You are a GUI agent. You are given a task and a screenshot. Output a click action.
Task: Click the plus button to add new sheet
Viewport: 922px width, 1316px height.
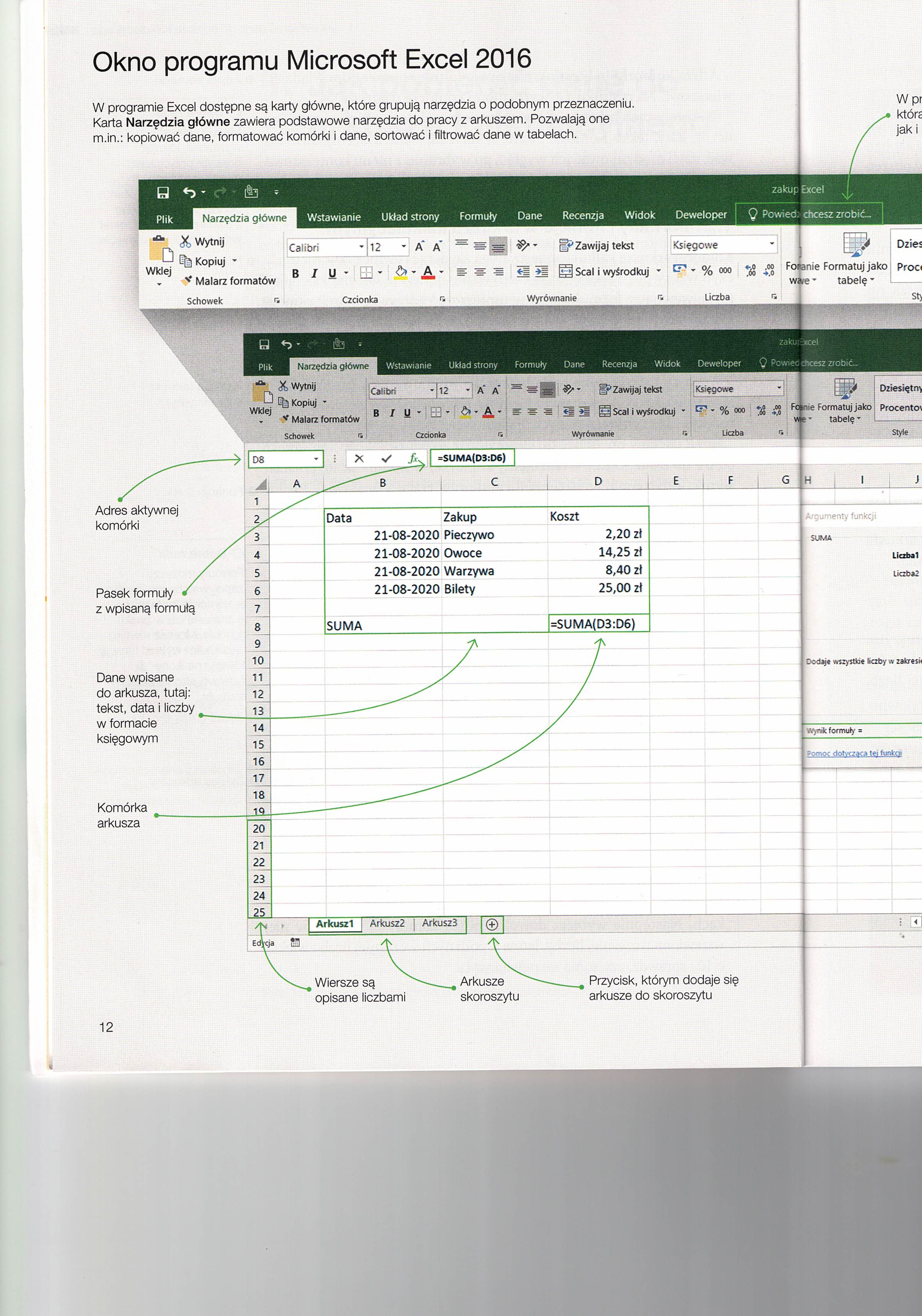tap(492, 924)
